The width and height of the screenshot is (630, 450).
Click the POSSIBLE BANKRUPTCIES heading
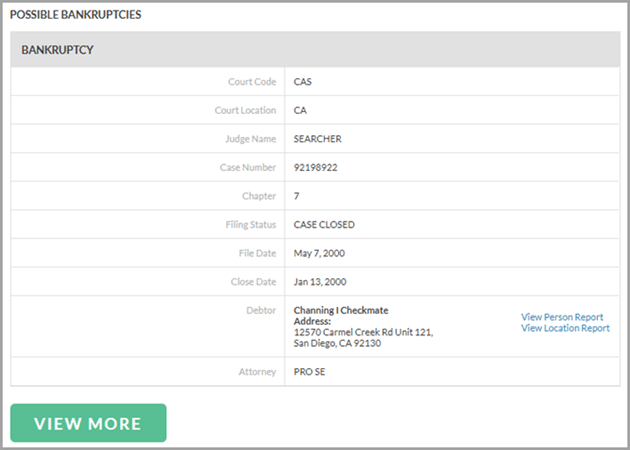pos(75,15)
